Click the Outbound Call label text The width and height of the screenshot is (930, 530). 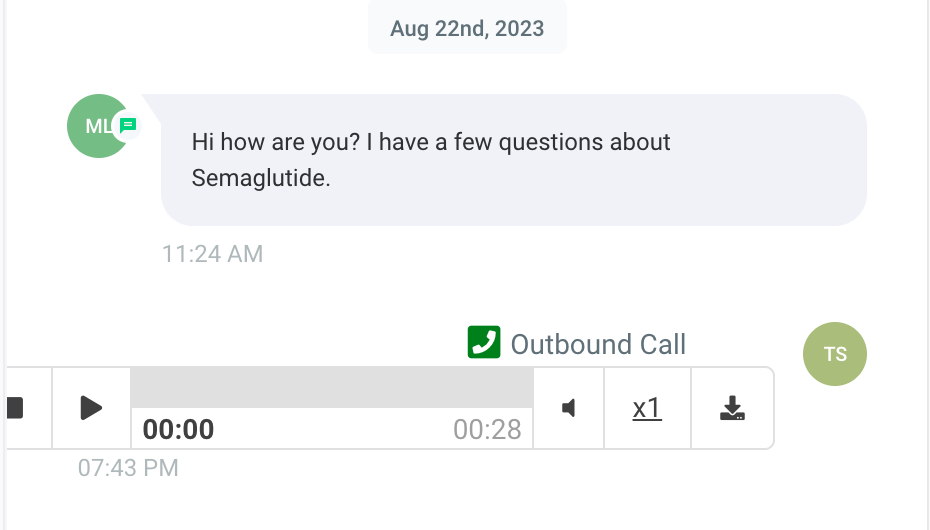click(x=598, y=344)
